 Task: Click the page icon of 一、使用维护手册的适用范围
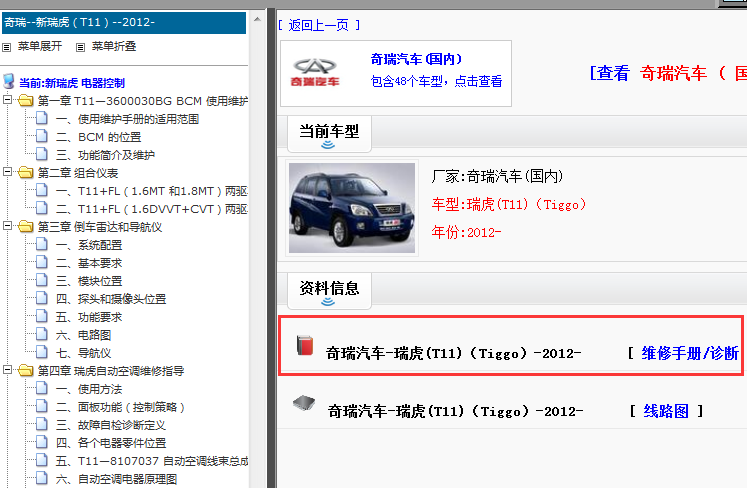[x=42, y=118]
